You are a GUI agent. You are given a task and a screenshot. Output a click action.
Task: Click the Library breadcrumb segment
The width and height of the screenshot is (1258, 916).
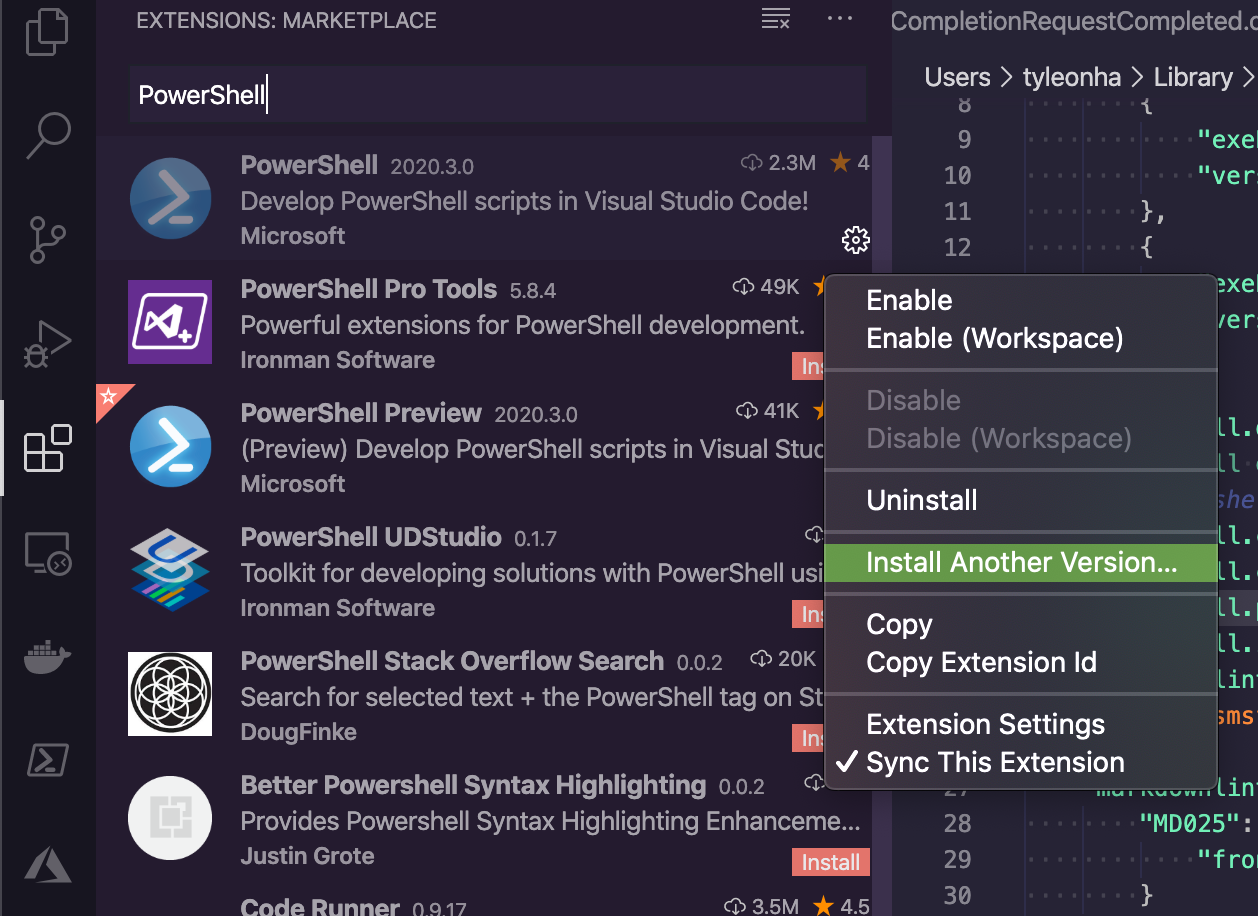(1193, 77)
